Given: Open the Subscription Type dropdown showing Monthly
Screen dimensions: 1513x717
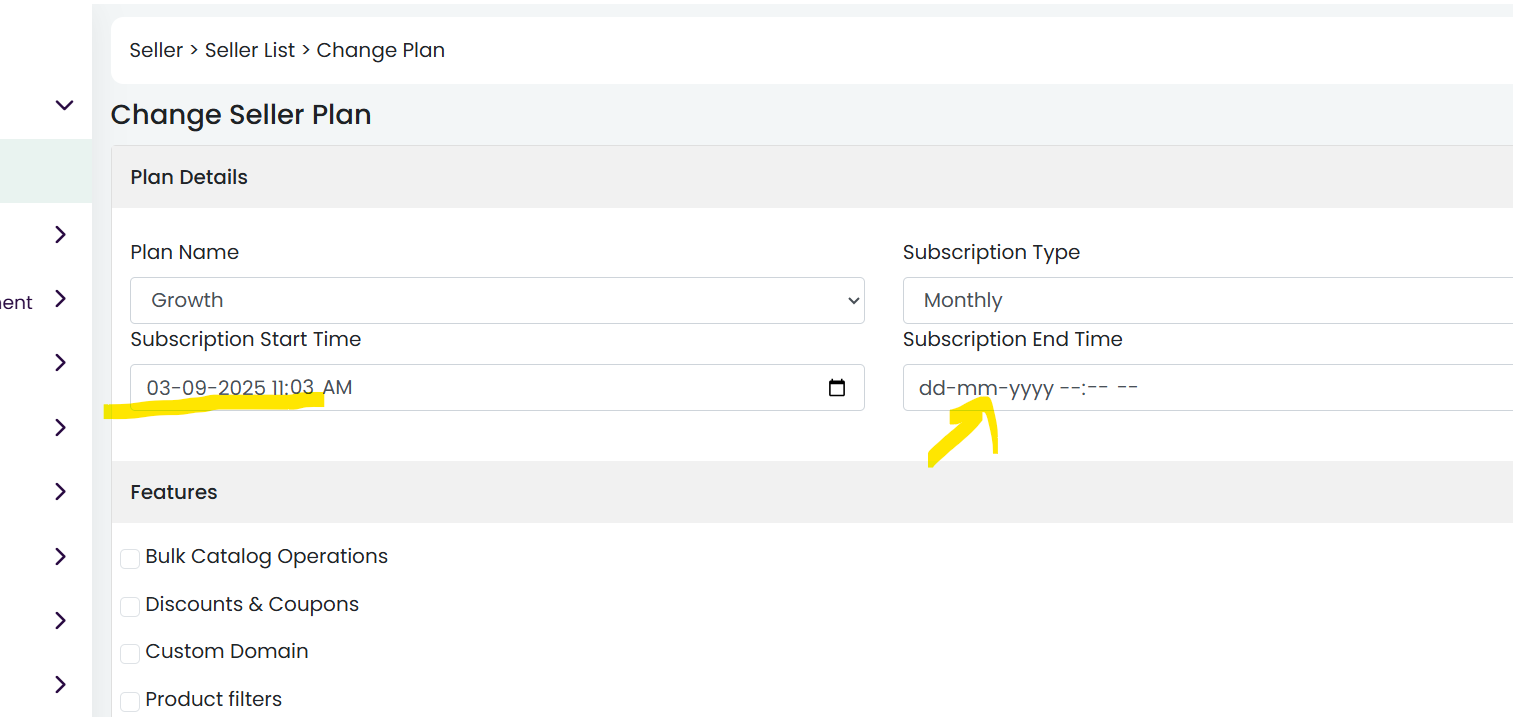Looking at the screenshot, I should coord(1207,300).
